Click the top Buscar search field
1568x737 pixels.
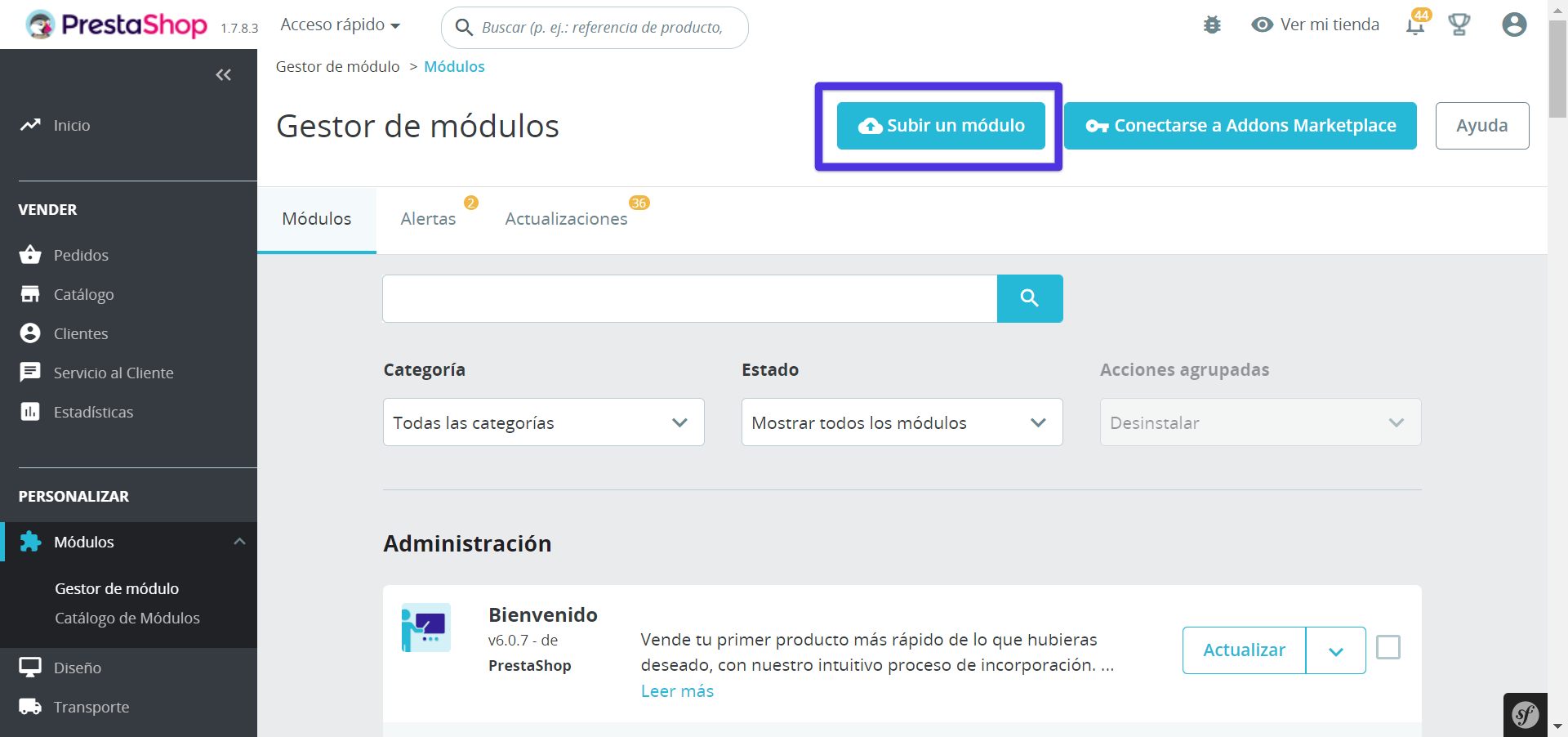[x=595, y=28]
